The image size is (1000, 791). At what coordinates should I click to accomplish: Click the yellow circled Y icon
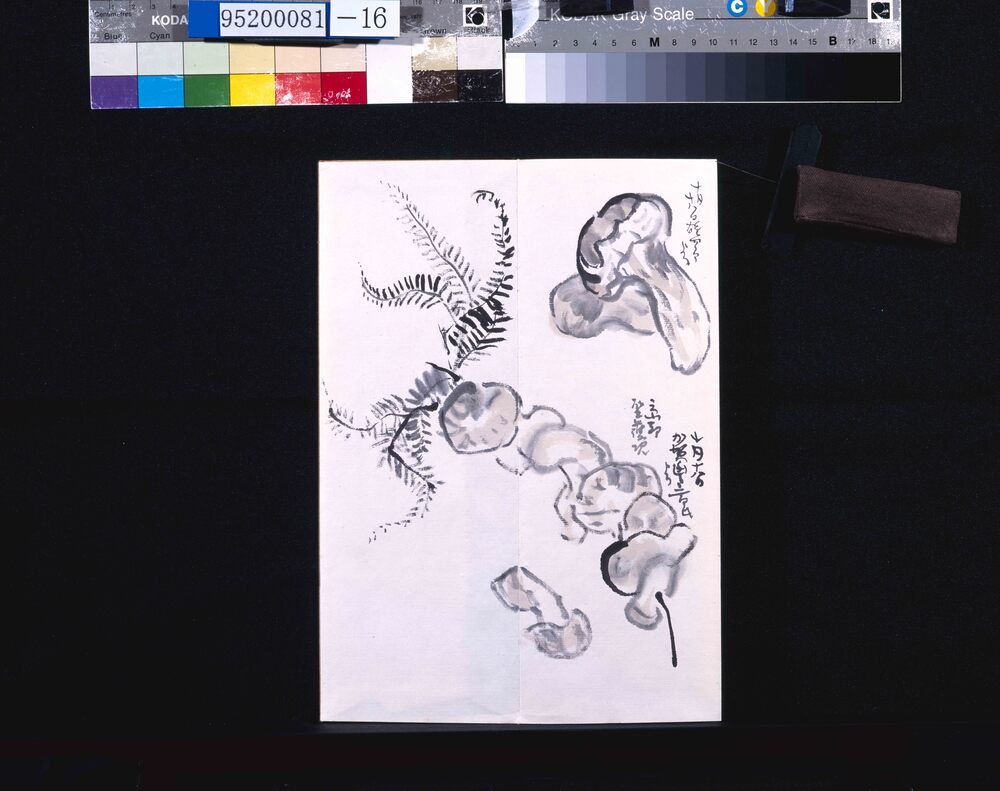(764, 7)
